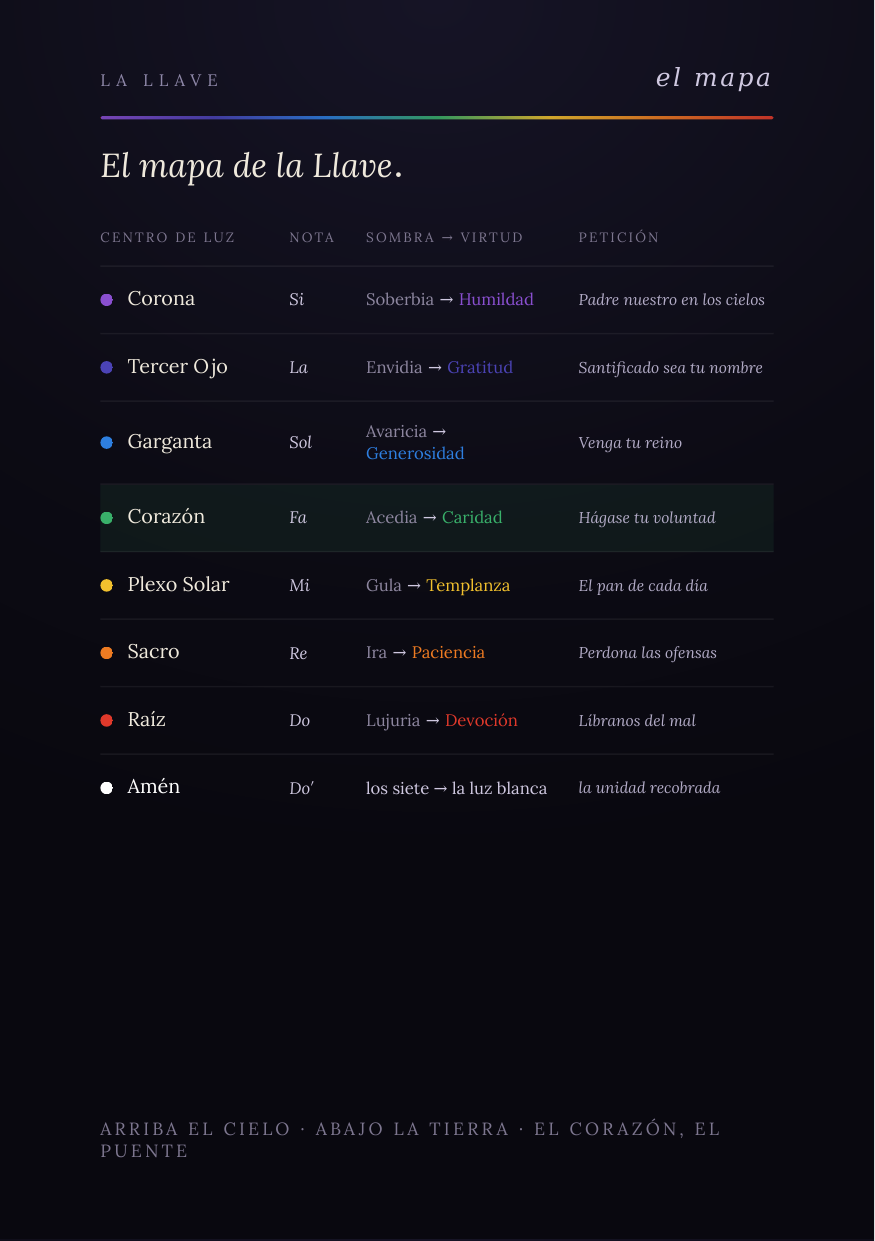Click the purple Corona dot

107,300
